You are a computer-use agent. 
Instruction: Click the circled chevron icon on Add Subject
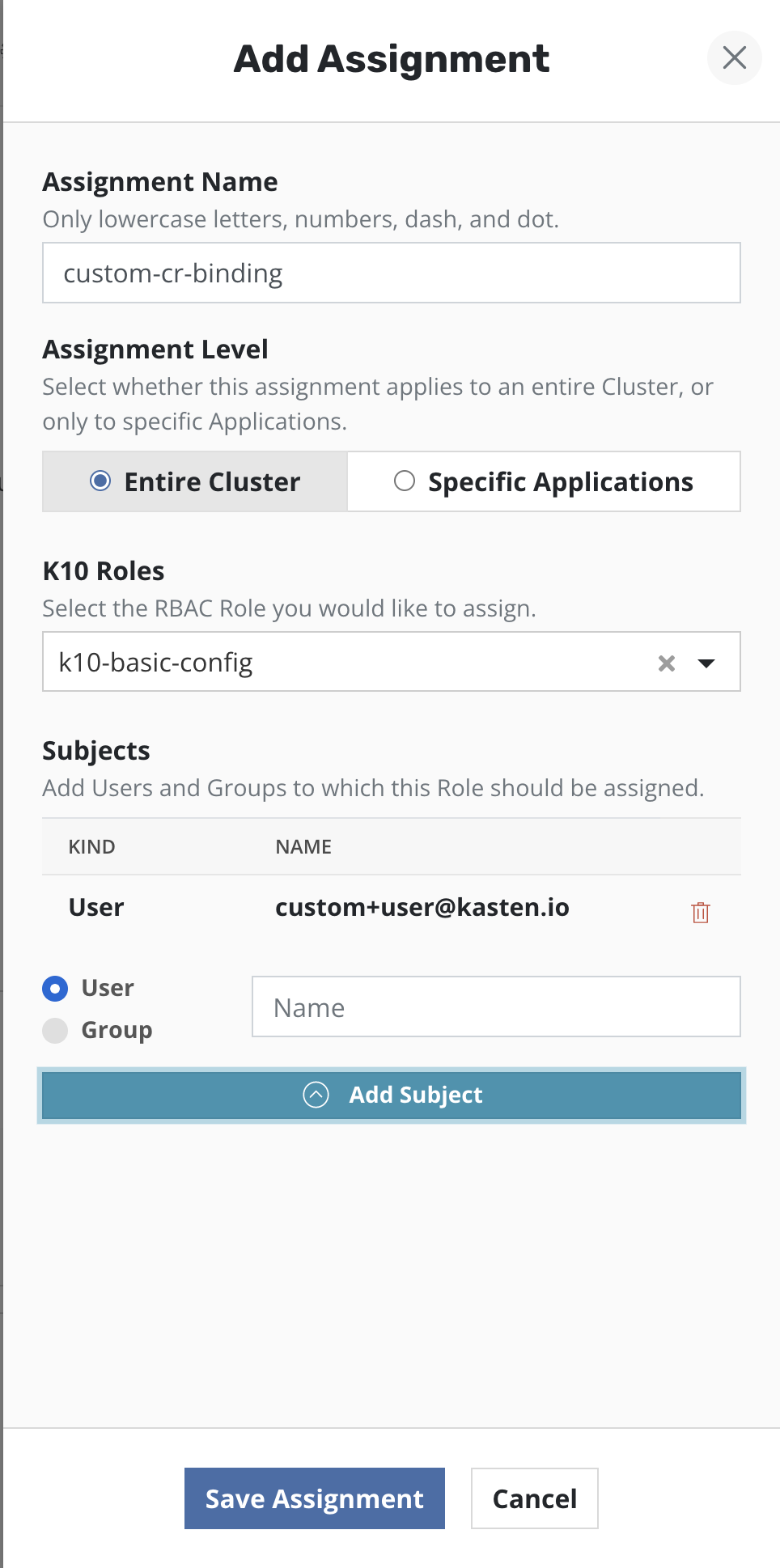316,1095
